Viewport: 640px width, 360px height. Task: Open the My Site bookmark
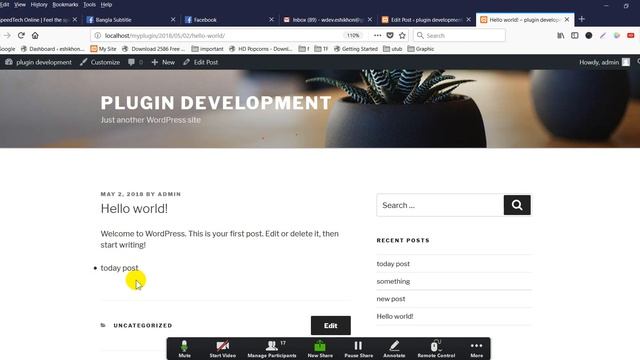coord(103,49)
